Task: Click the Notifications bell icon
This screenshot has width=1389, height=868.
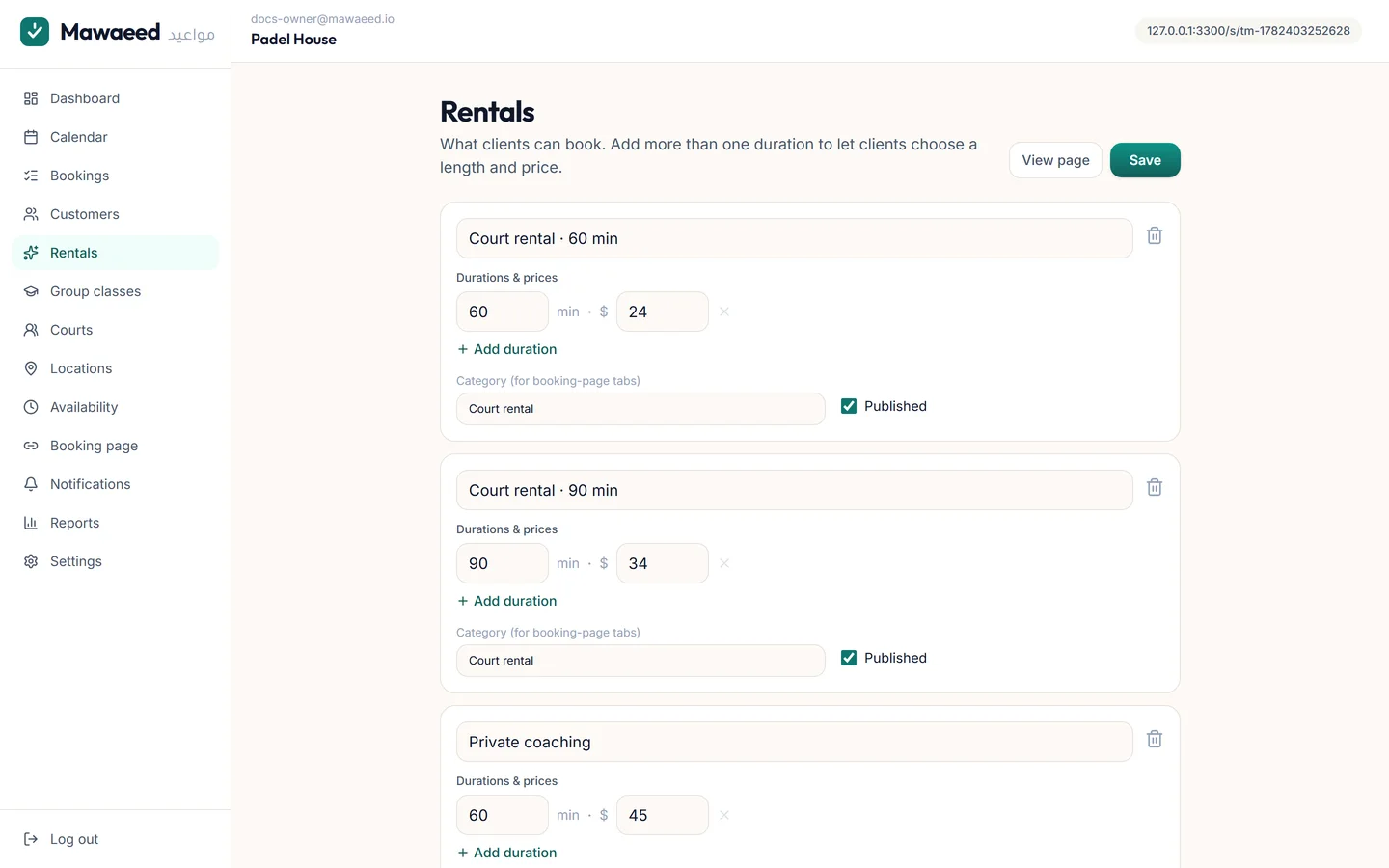Action: (31, 484)
